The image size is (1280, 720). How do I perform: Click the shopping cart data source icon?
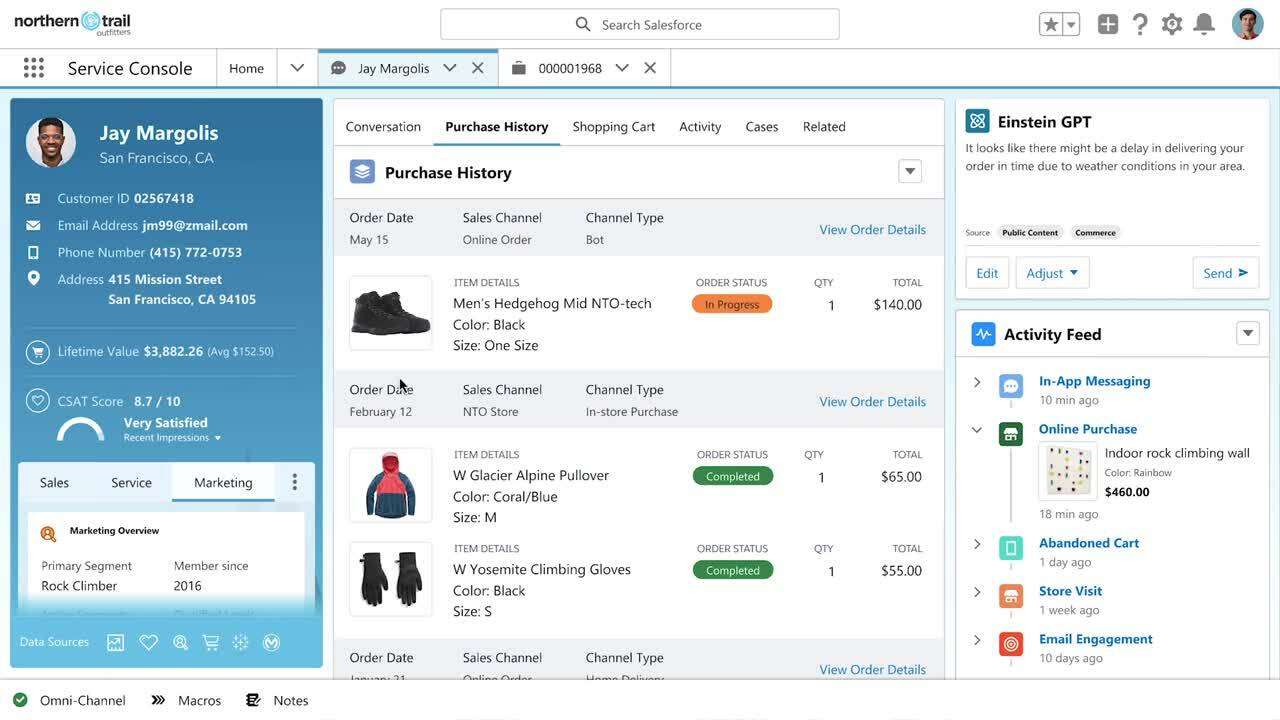coord(211,643)
